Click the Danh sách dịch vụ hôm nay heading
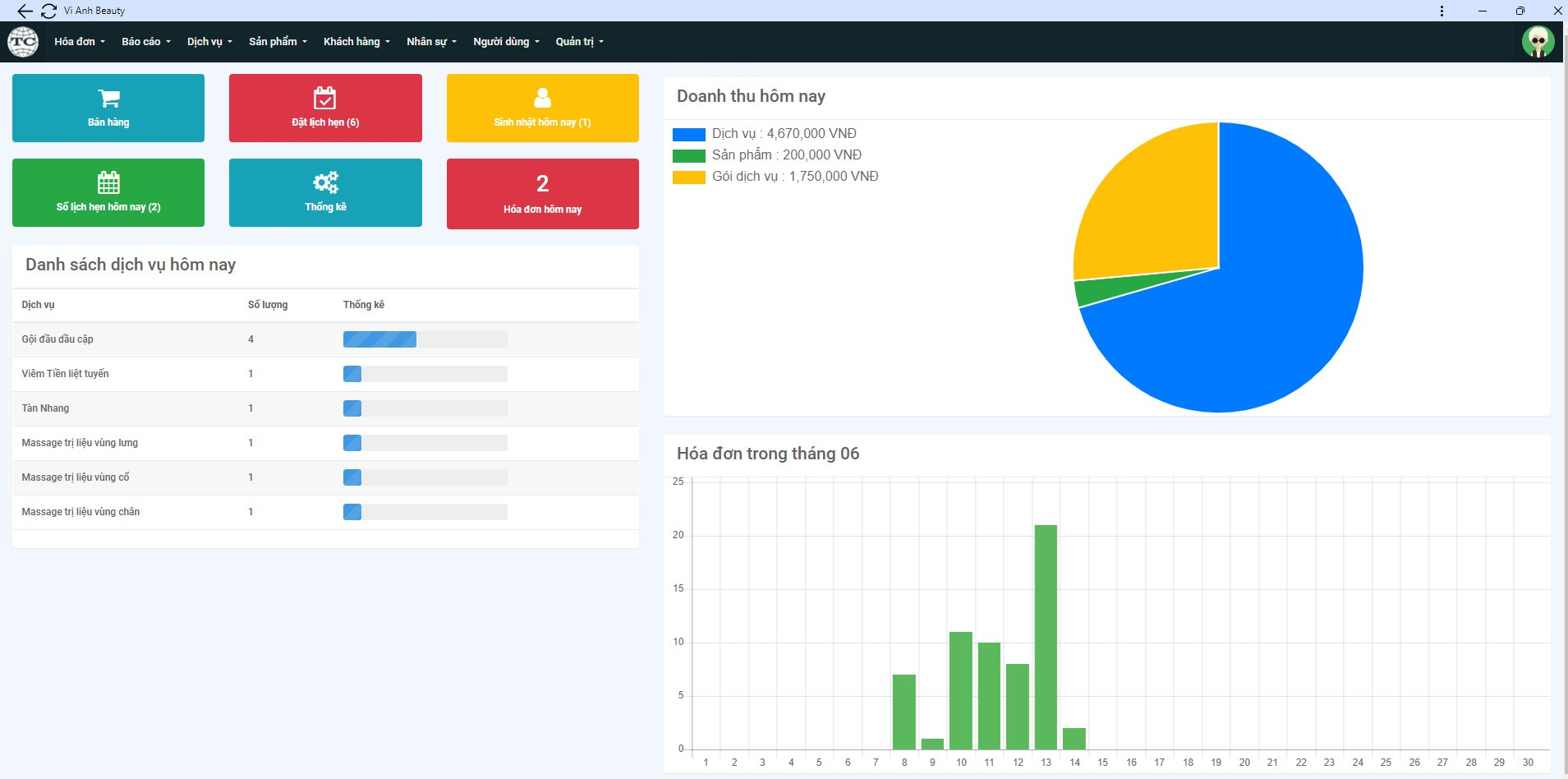The height and width of the screenshot is (779, 1568). tap(131, 265)
